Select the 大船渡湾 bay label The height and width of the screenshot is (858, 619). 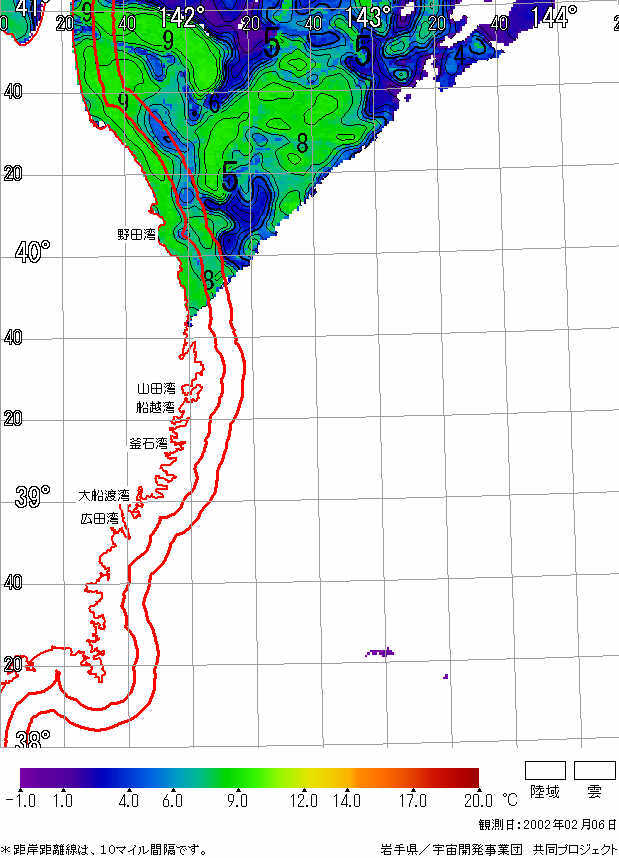point(104,495)
